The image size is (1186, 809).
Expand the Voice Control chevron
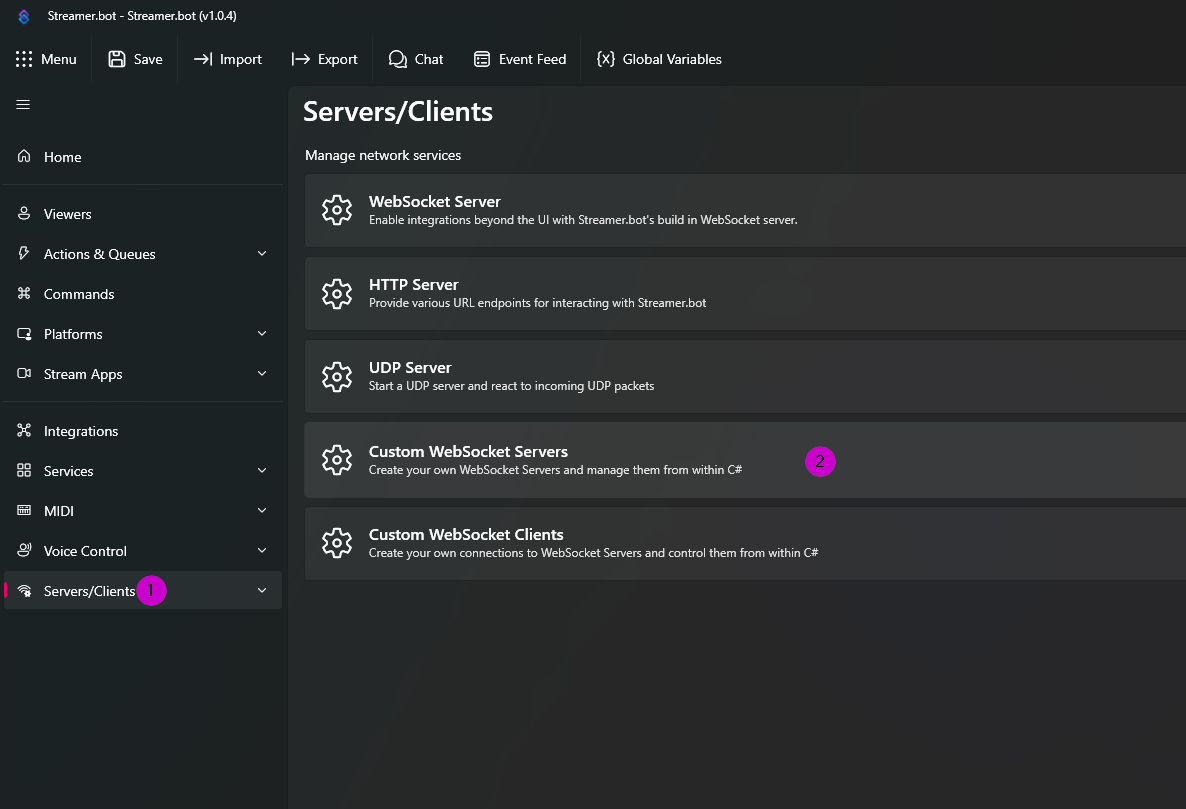coord(262,550)
